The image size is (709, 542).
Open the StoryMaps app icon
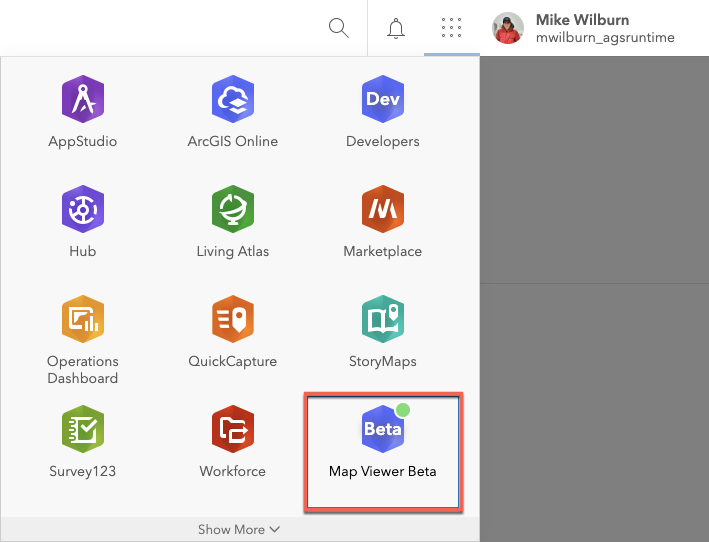click(383, 319)
